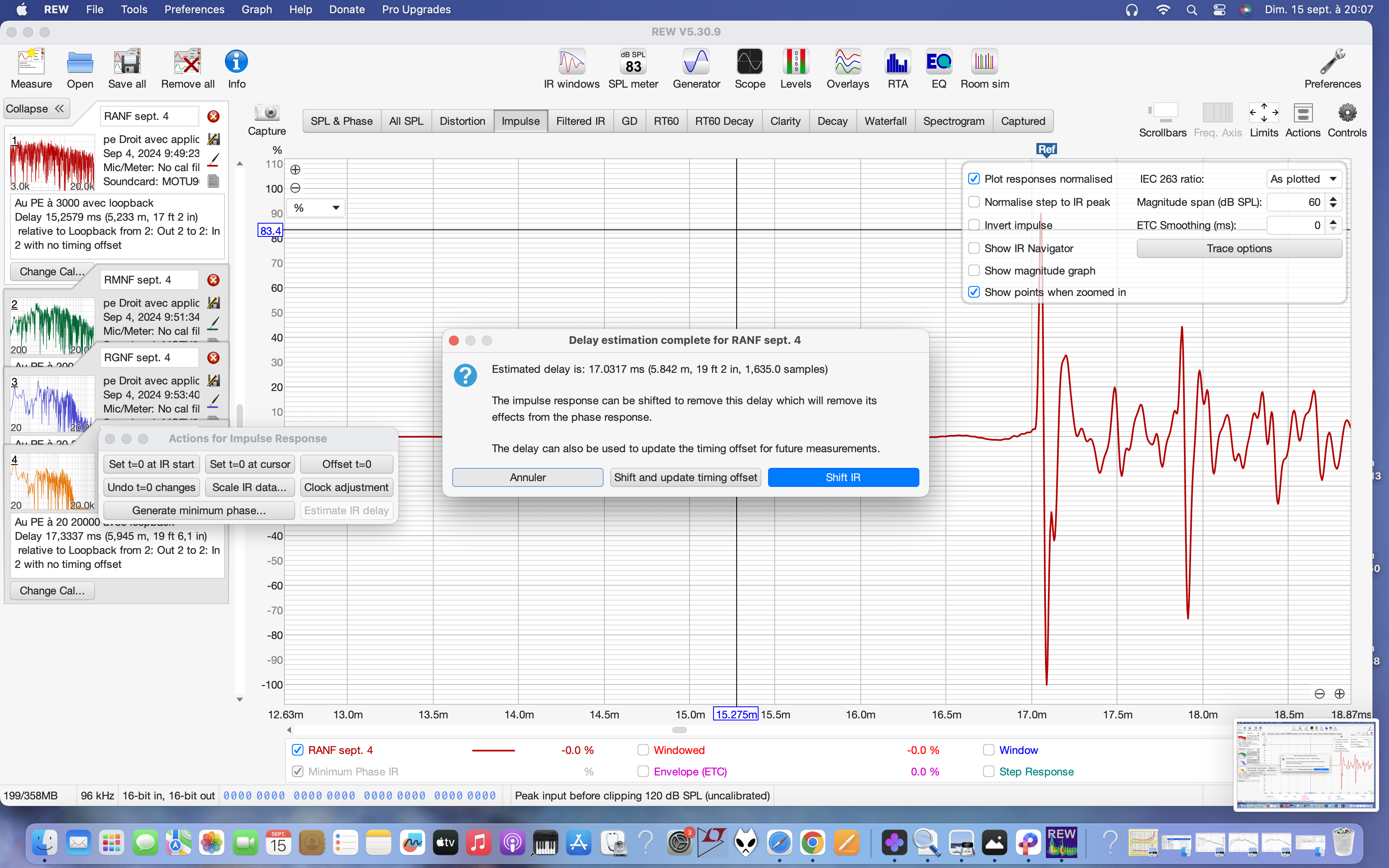Viewport: 1389px width, 868px height.
Task: Zoom out horizontally using bottom-right minus icon
Action: point(1320,694)
